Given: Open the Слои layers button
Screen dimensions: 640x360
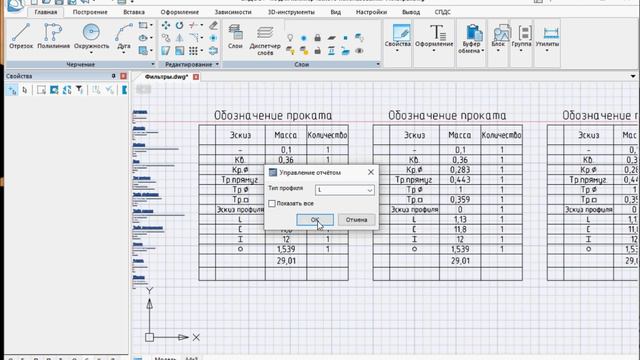Looking at the screenshot, I should [x=235, y=37].
